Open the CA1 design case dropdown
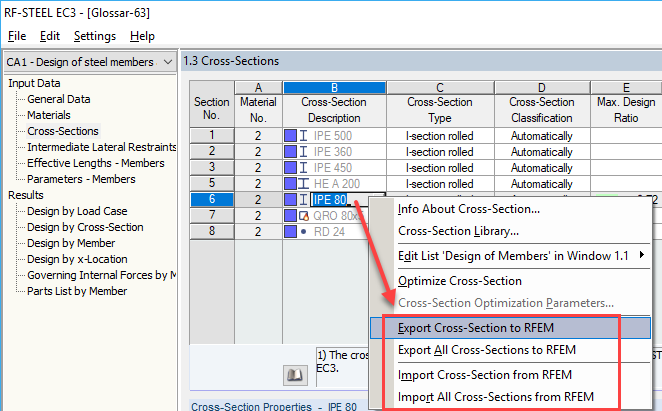This screenshot has width=662, height=411. (168, 62)
